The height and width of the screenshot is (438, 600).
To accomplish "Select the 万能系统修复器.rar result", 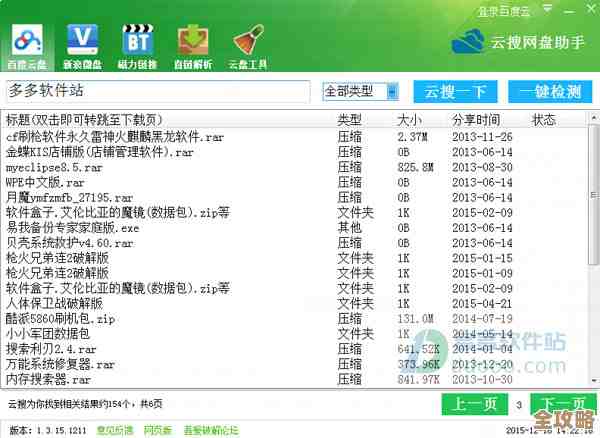I will [295, 364].
